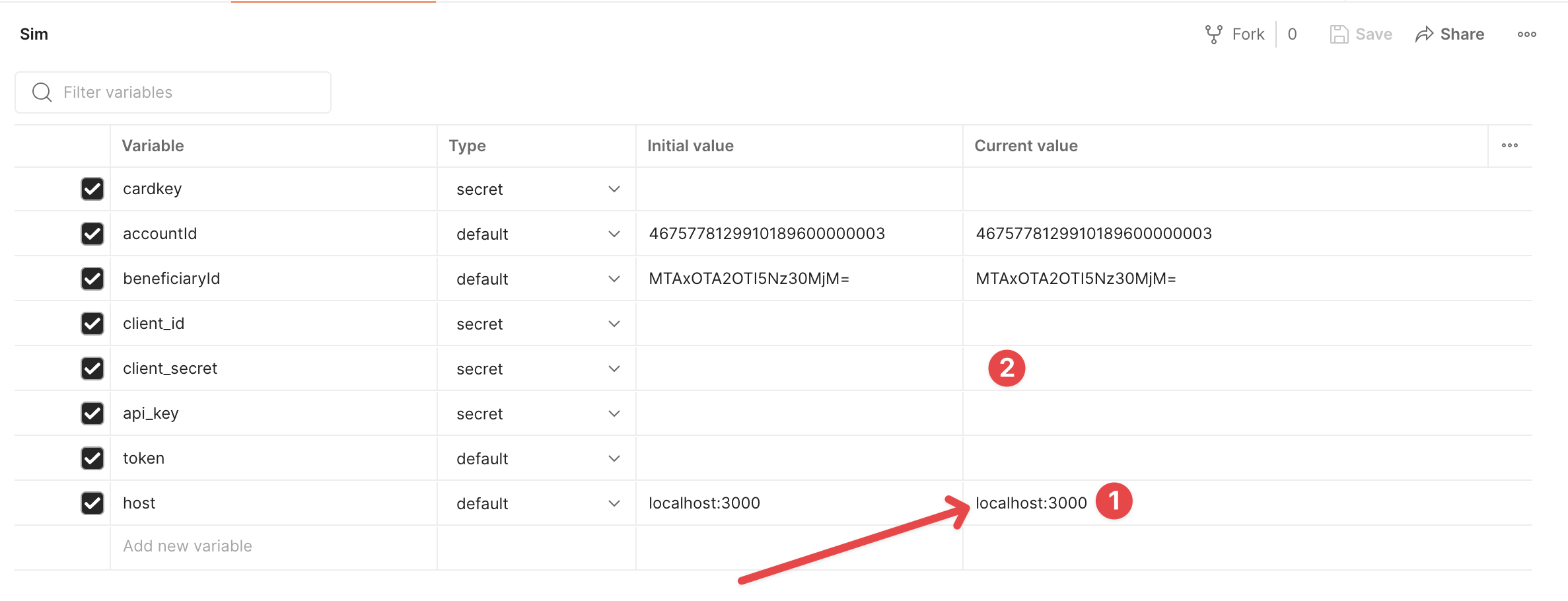1568x601 pixels.
Task: Click the Share arrow icon
Action: (x=1424, y=34)
